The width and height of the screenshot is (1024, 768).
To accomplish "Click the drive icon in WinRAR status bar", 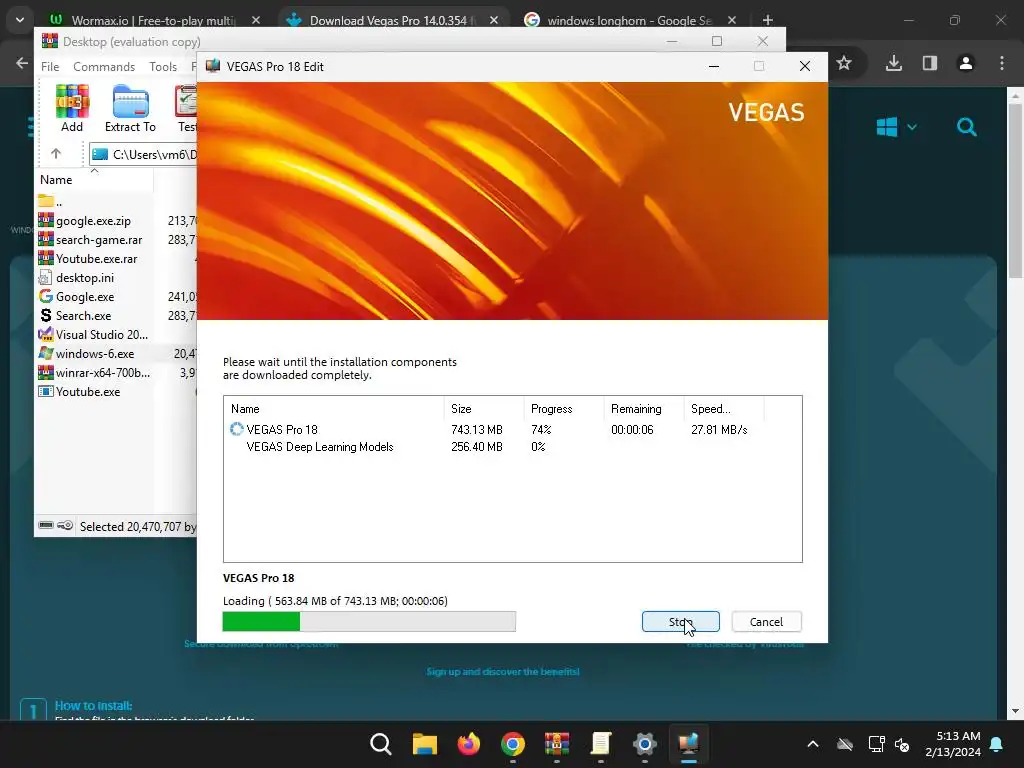I will pyautogui.click(x=46, y=525).
